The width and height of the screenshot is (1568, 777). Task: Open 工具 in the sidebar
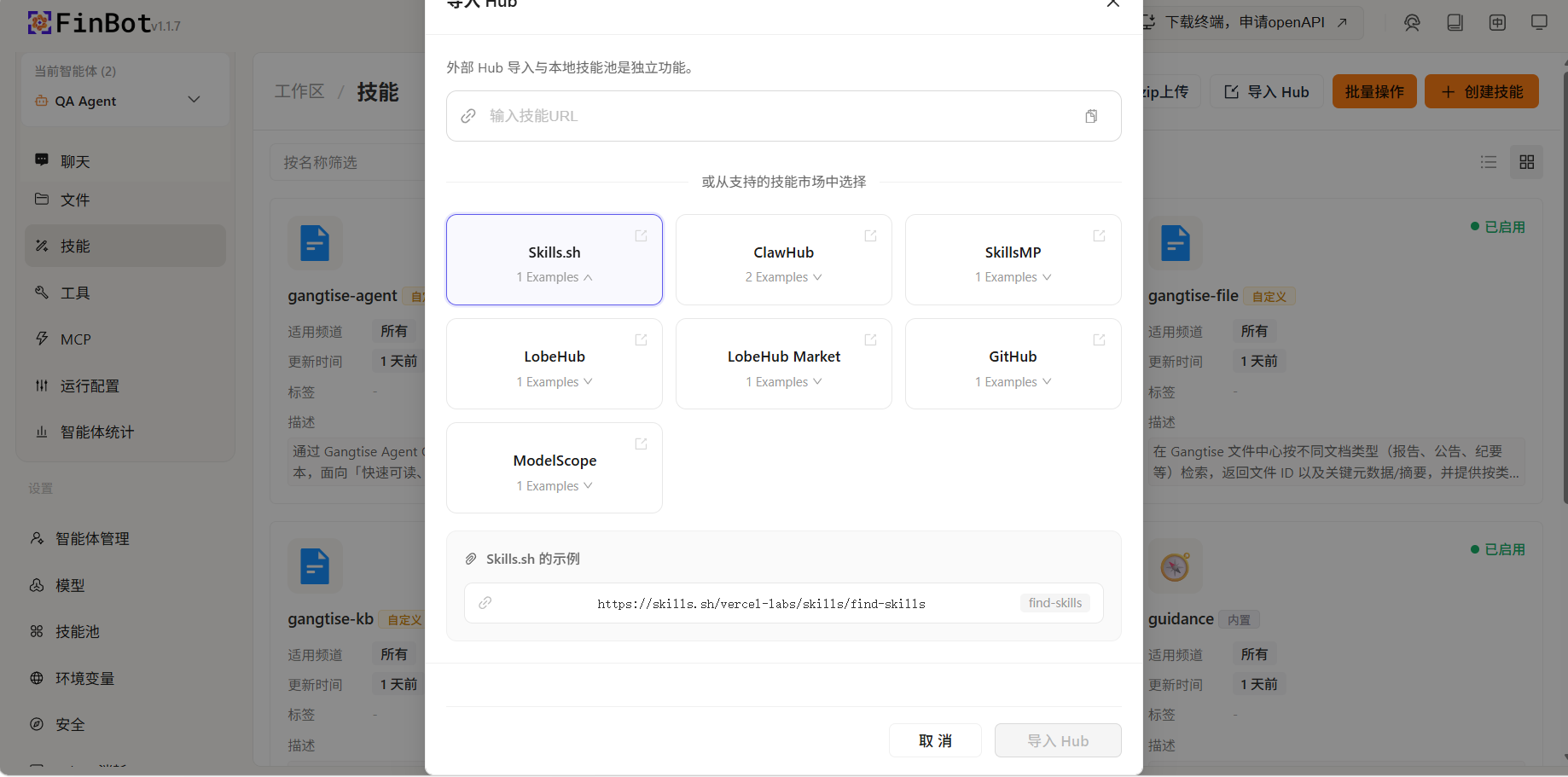[x=125, y=293]
